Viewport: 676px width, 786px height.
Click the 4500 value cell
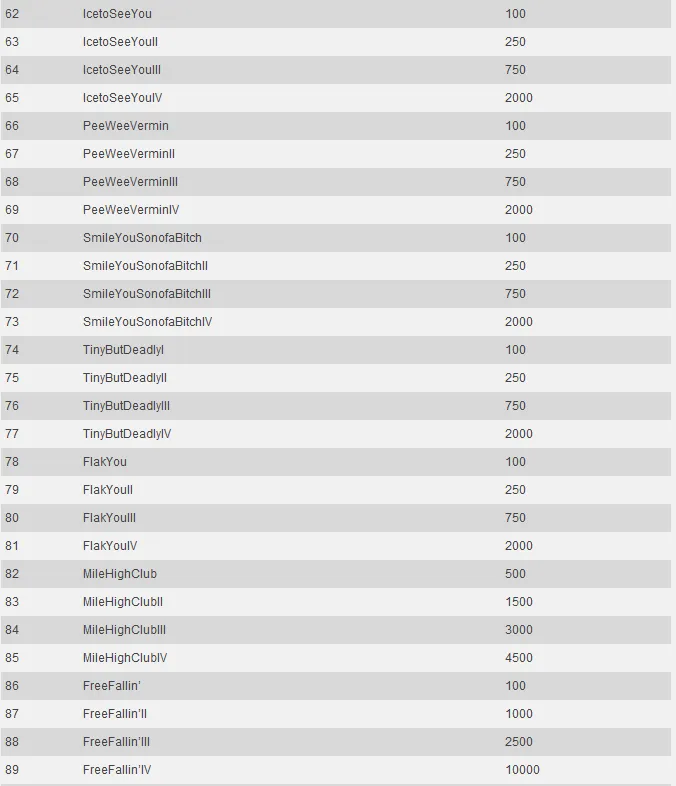pyautogui.click(x=519, y=658)
